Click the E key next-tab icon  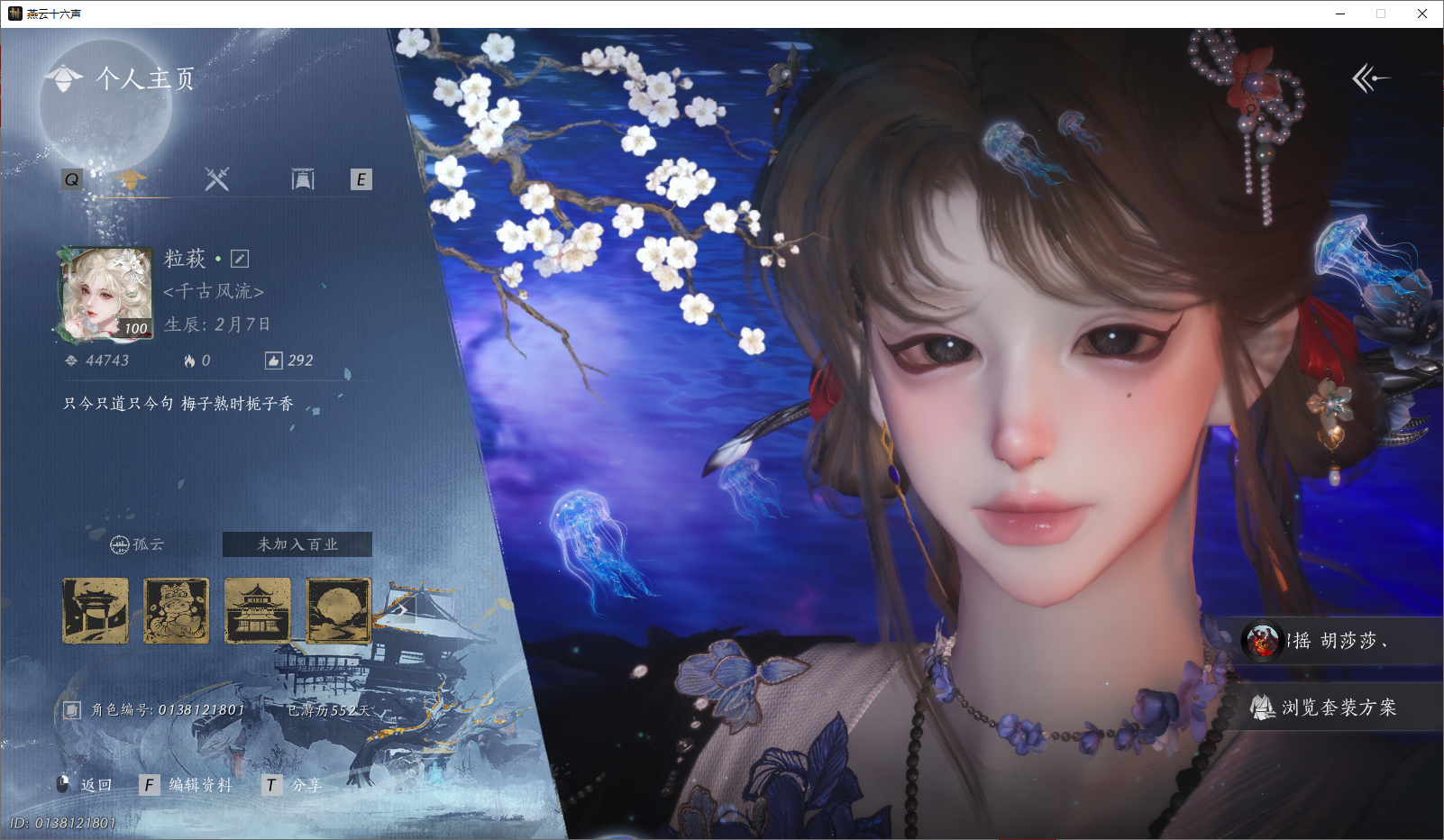tap(361, 179)
